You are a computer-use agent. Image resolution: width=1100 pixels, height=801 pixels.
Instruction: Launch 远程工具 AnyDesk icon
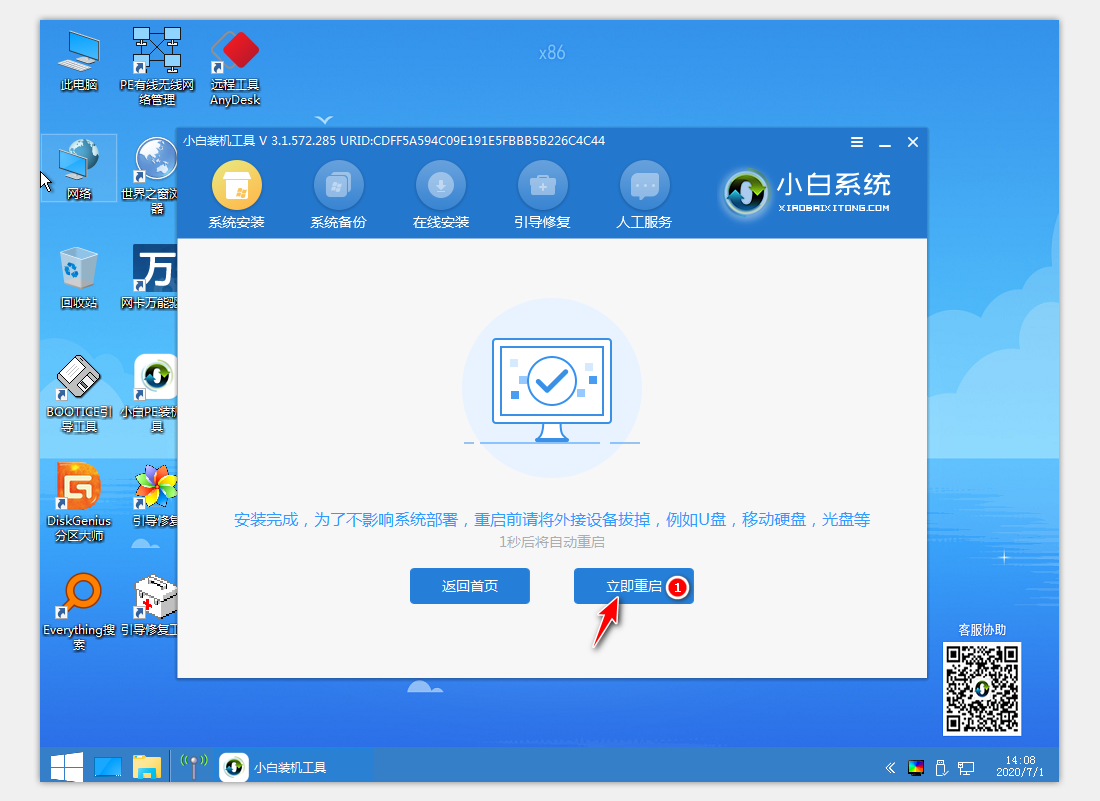tap(235, 68)
